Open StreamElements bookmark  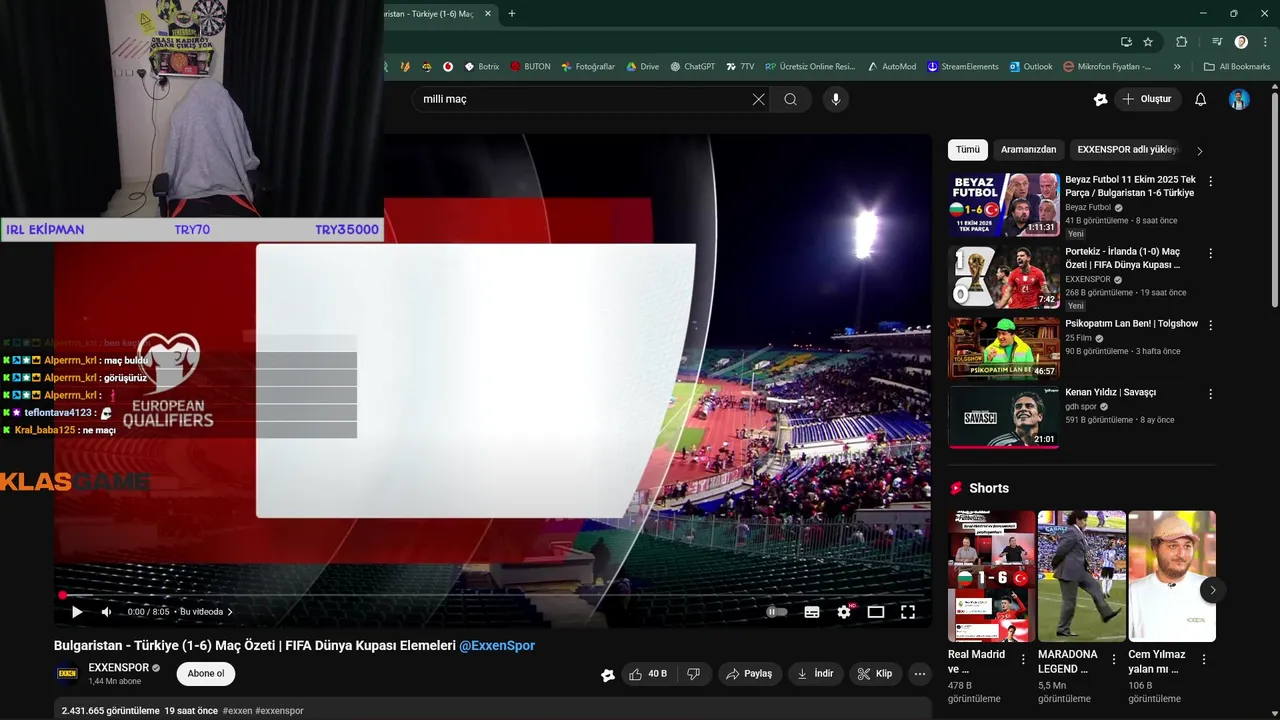pyautogui.click(x=963, y=67)
